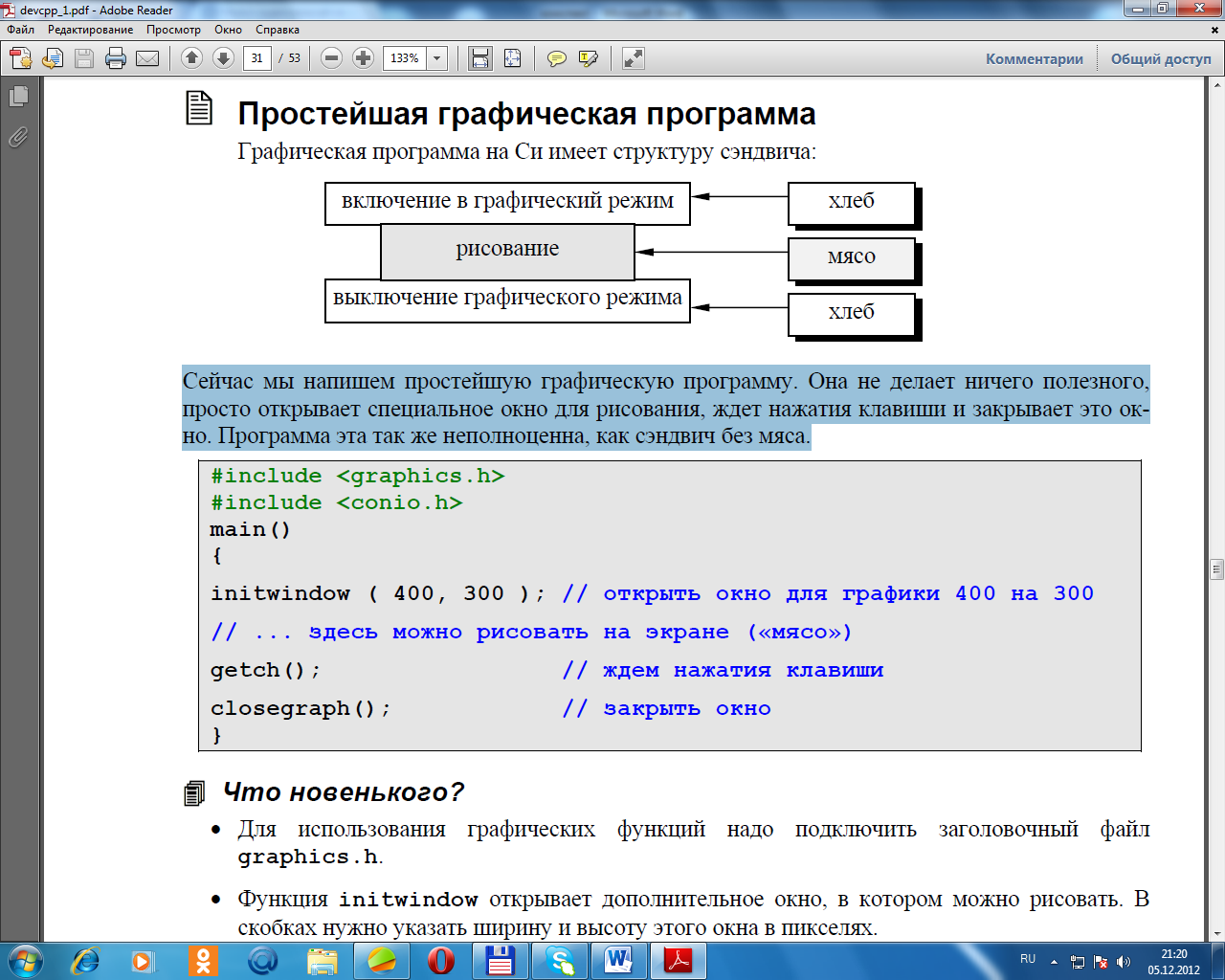Image resolution: width=1225 pixels, height=980 pixels.
Task: Switch to read mode with expand icon
Action: (x=633, y=58)
